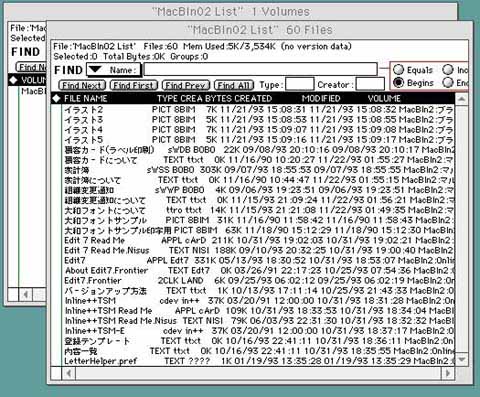Screen dimensions: 480x397
Task: Click the vertical scrollbar down arrow
Action: pos(462,359)
